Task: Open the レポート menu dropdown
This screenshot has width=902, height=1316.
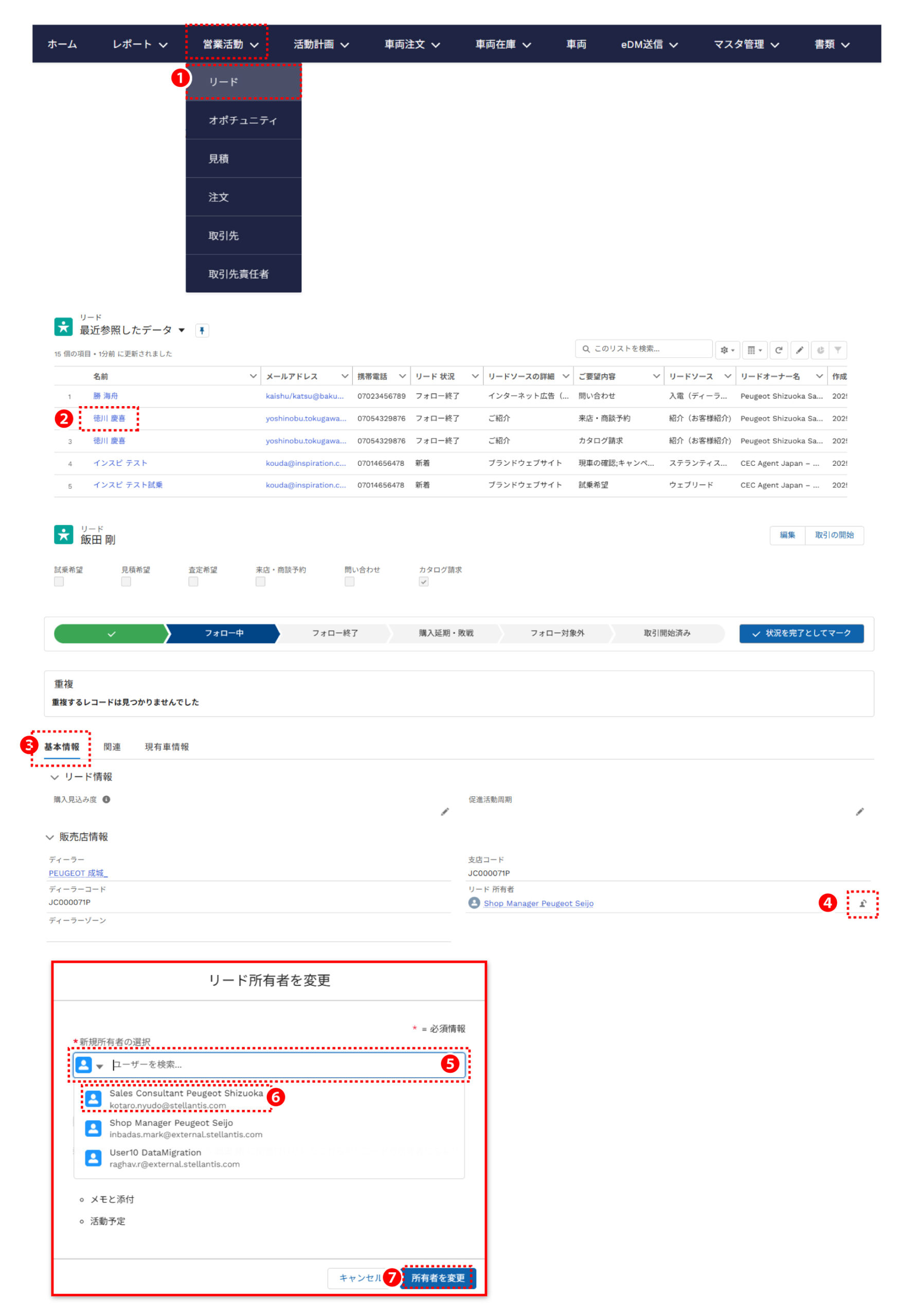Action: click(139, 44)
